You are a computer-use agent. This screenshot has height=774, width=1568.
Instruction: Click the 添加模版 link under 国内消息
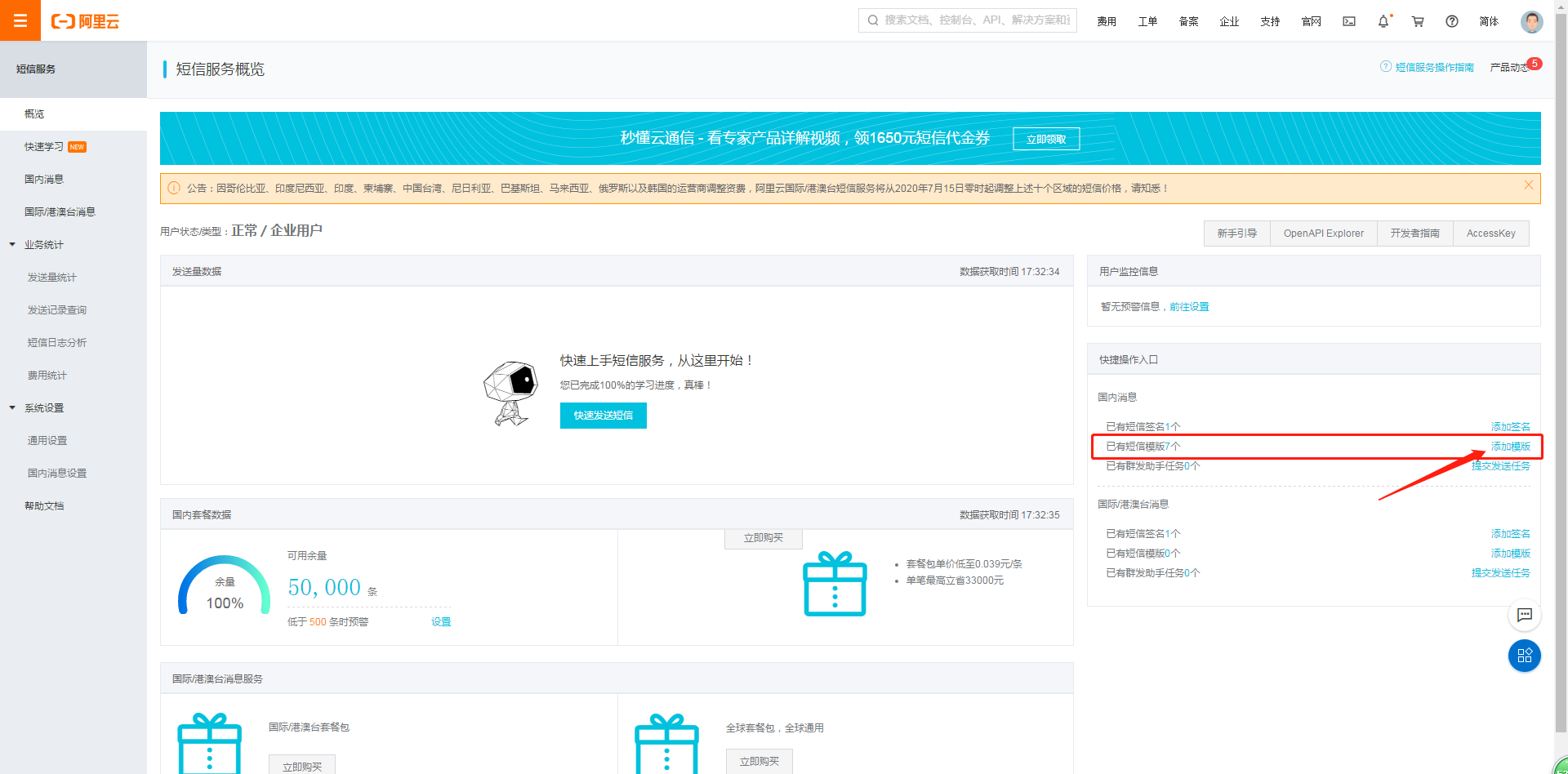click(x=1511, y=447)
